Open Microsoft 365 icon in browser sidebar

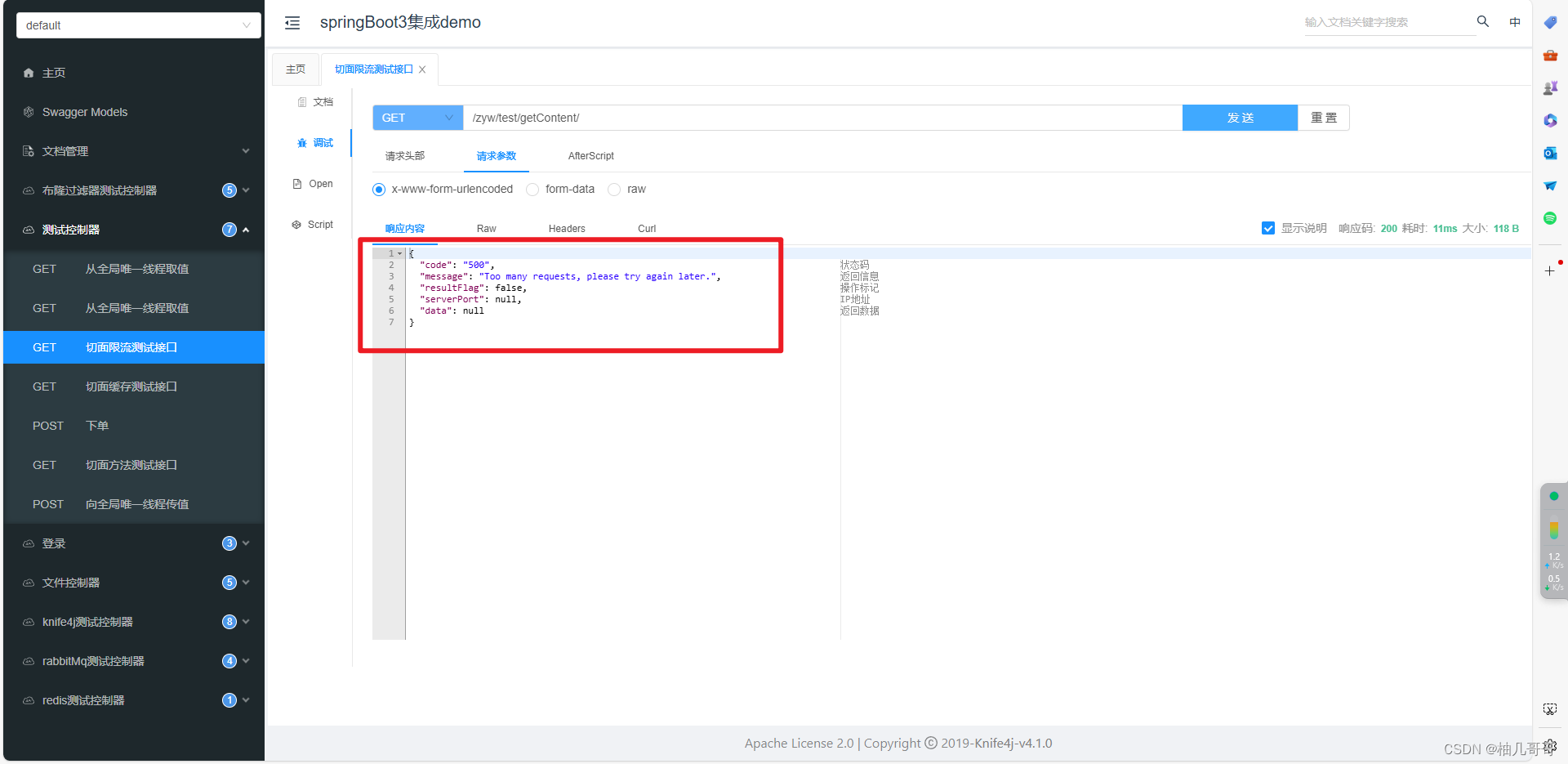coord(1550,120)
